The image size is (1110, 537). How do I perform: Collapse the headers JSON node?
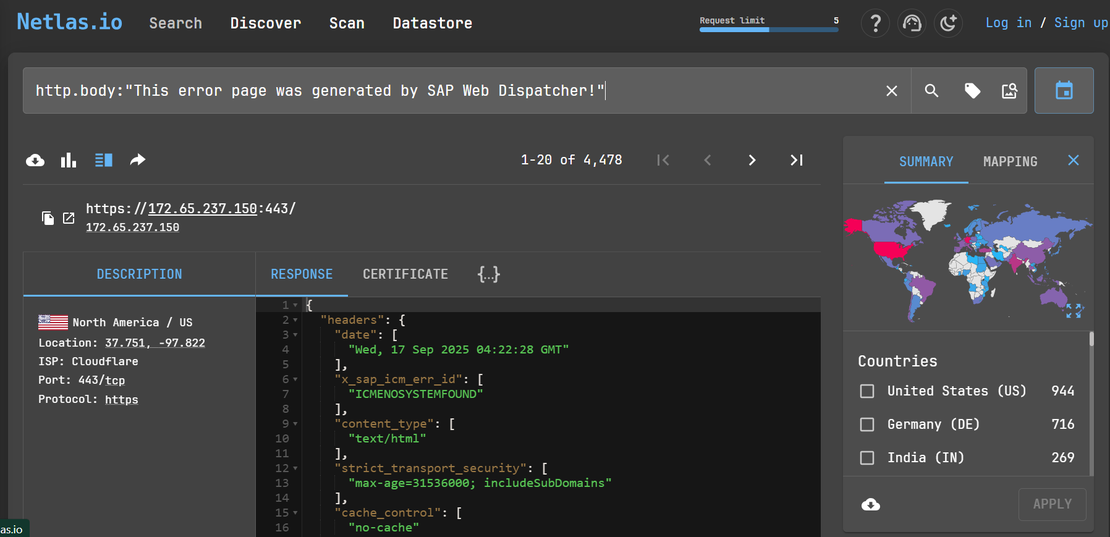296,320
